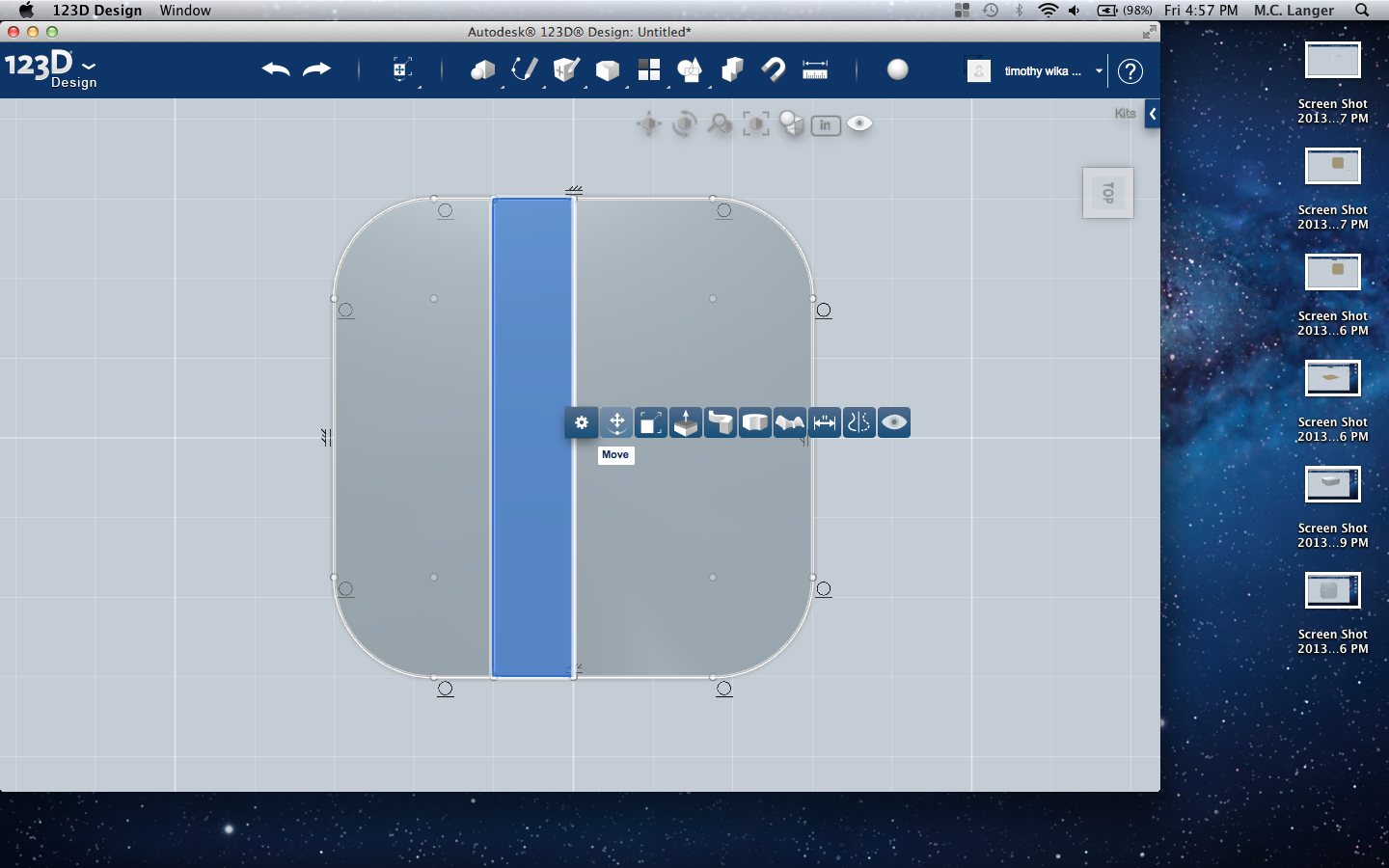Viewport: 1389px width, 868px height.
Task: Open the Apple menu
Action: tap(26, 11)
